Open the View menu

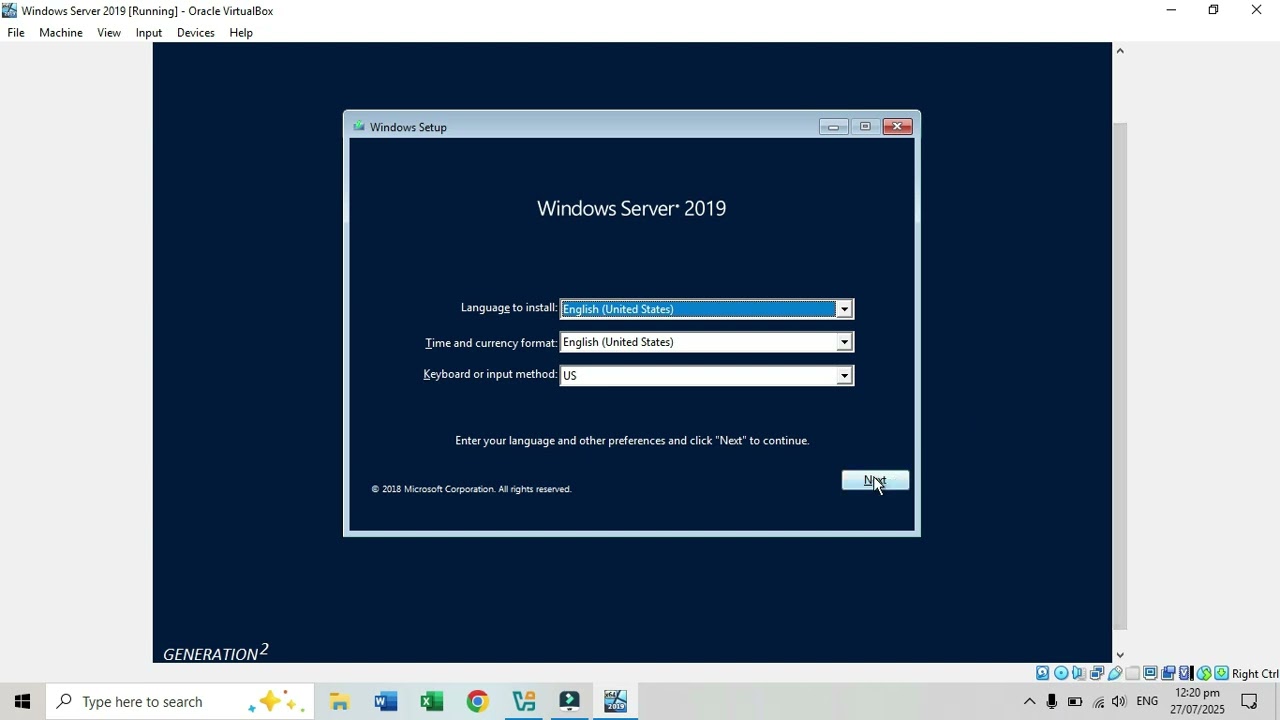click(109, 33)
